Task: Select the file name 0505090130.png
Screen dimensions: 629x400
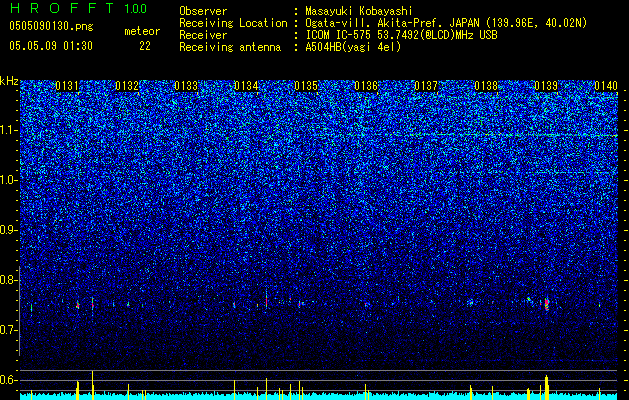Action: [51, 26]
